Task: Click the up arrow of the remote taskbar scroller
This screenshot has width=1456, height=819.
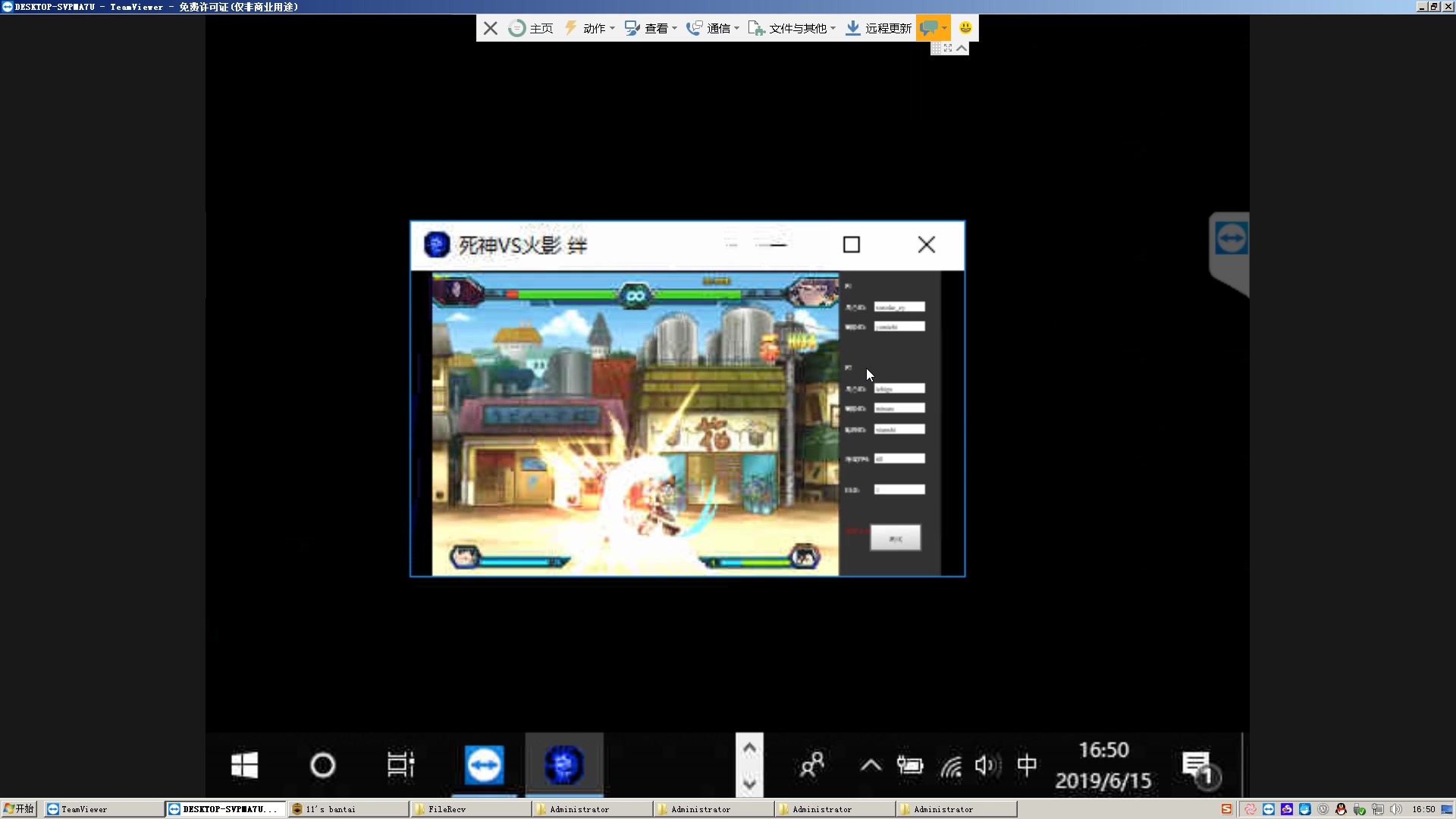Action: click(x=749, y=748)
